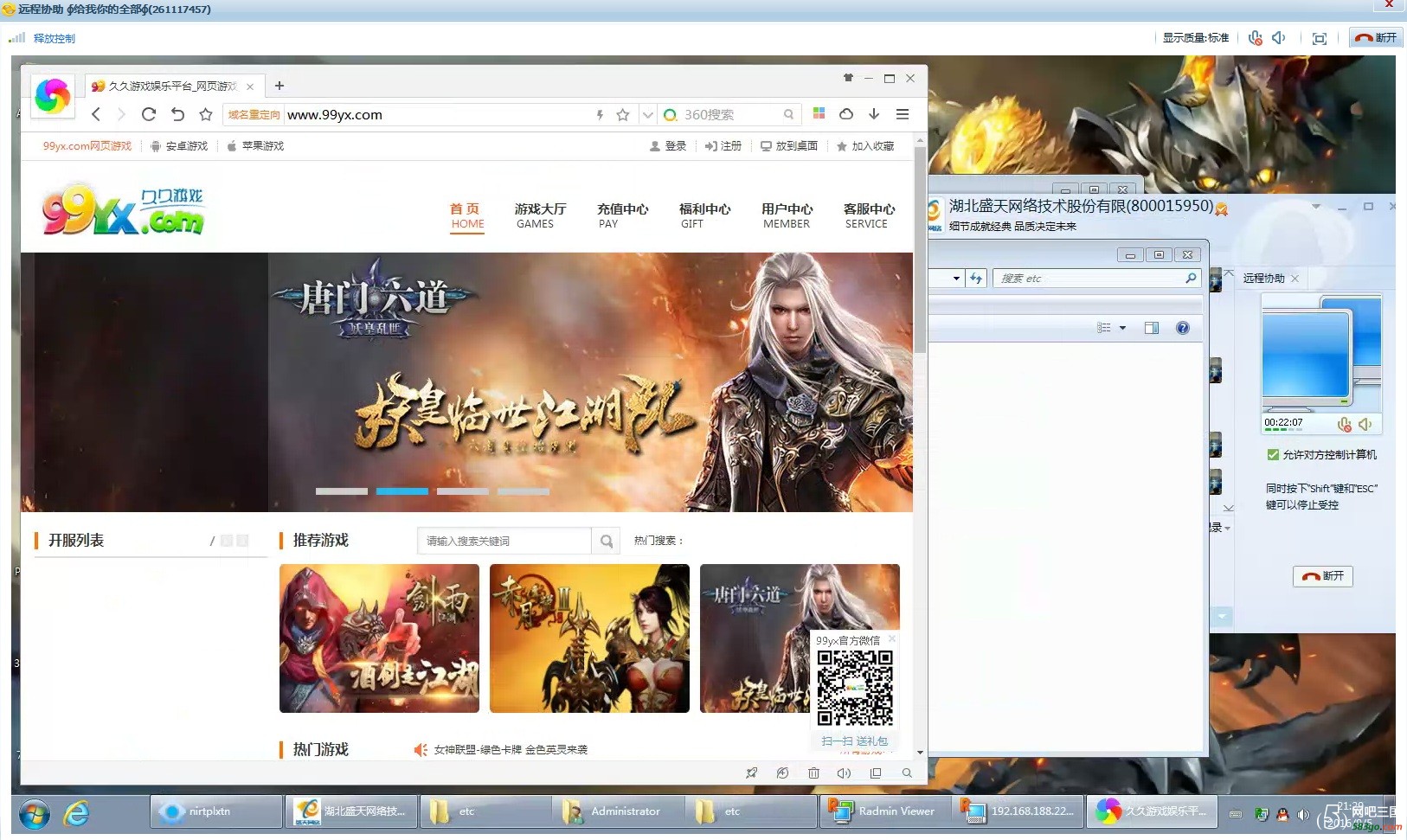Click 放到桌面 link
The width and height of the screenshot is (1407, 840).
(789, 146)
